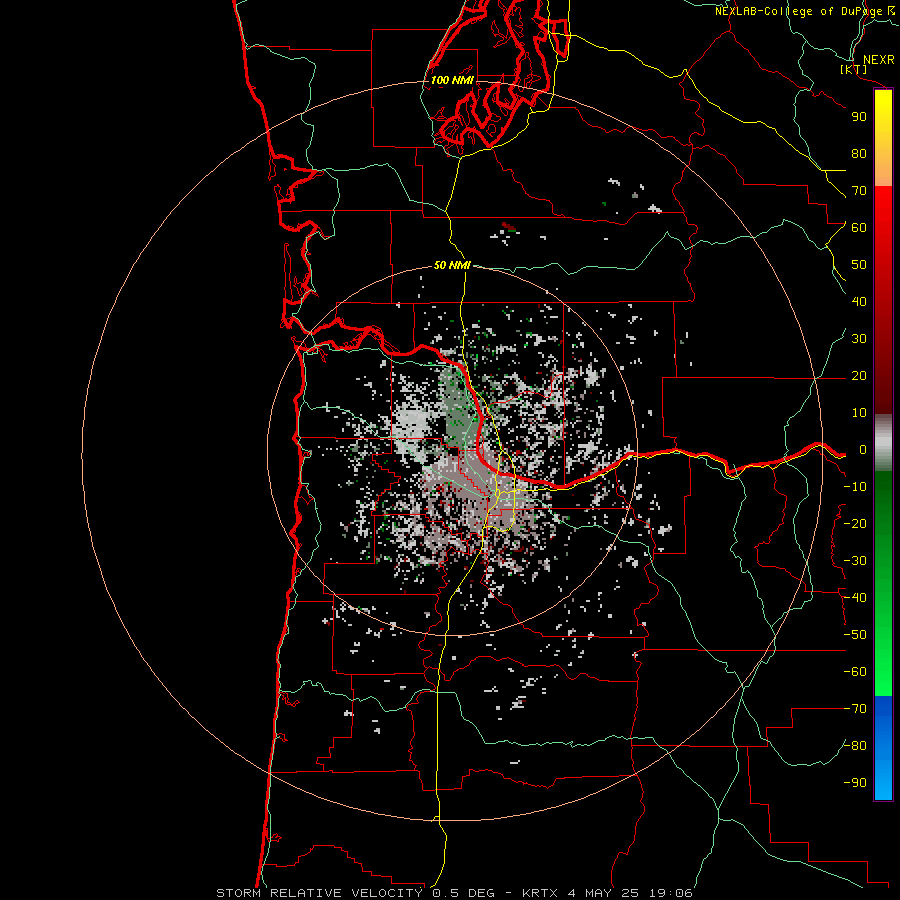Select the '50' value on velocity scale
Image resolution: width=900 pixels, height=900 pixels.
pyautogui.click(x=859, y=265)
